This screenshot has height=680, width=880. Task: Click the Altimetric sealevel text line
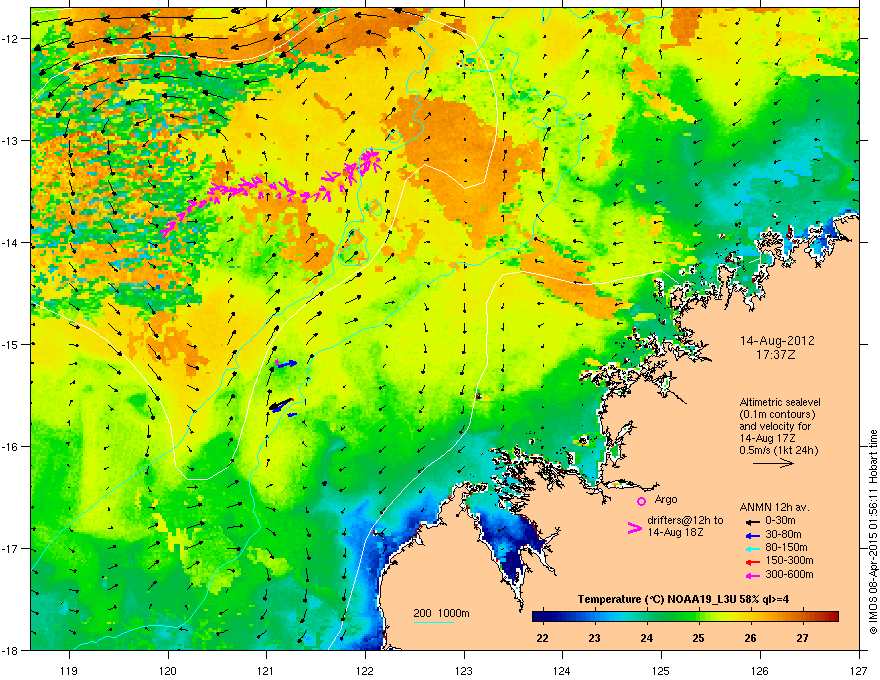coord(780,402)
